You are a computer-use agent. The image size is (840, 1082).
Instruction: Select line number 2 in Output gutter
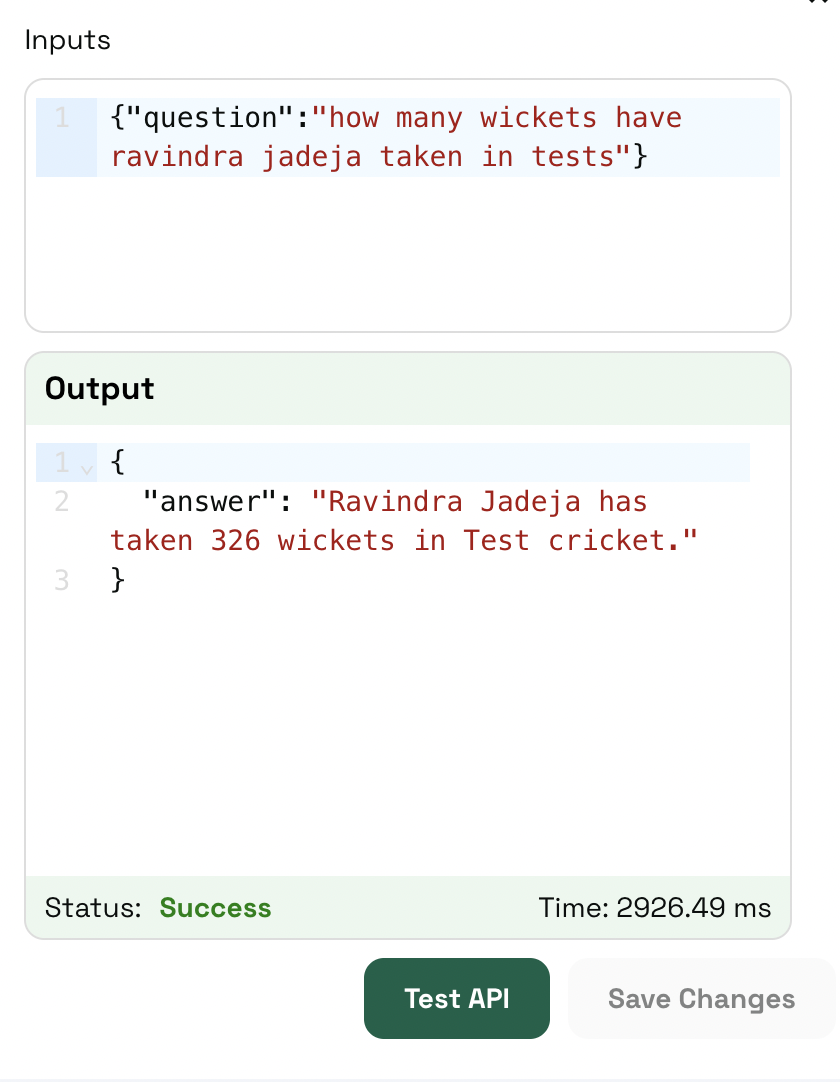[62, 501]
